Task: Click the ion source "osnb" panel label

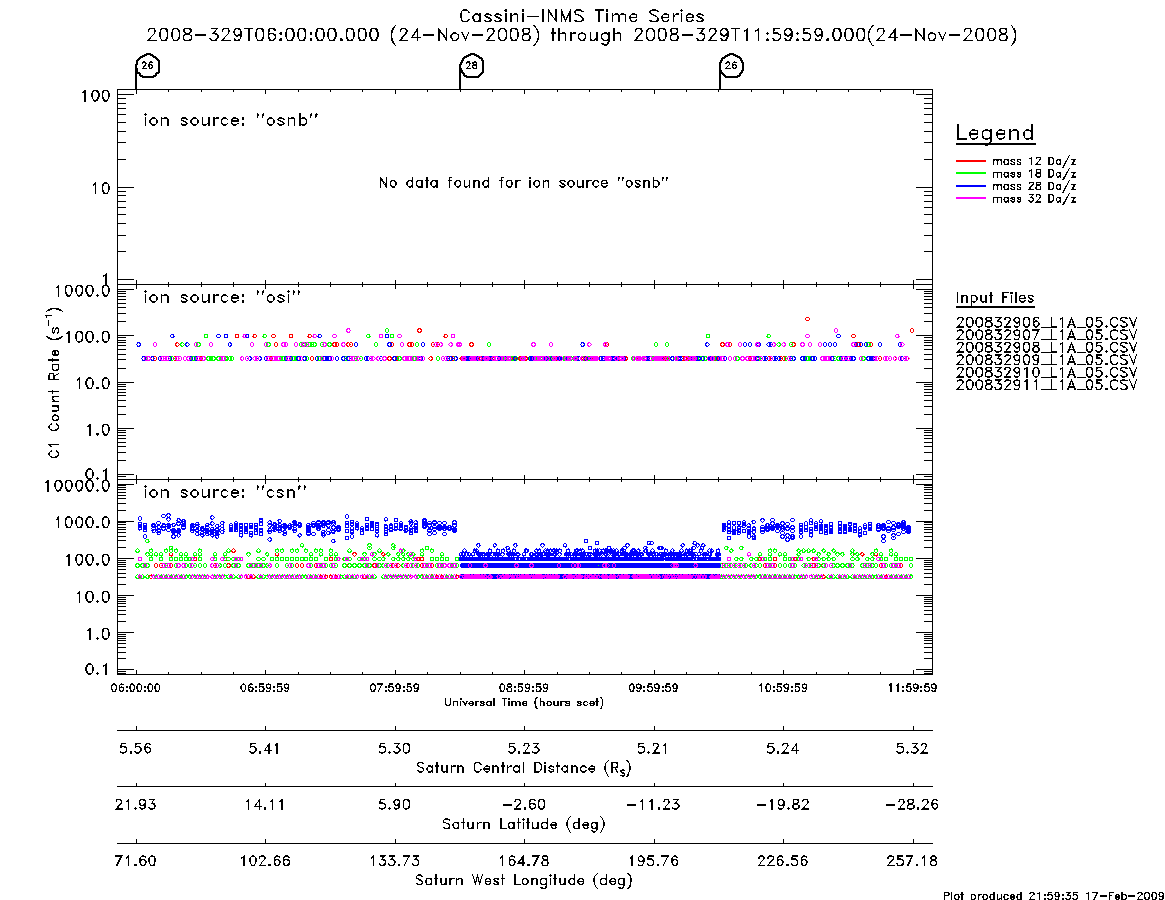Action: tap(231, 120)
